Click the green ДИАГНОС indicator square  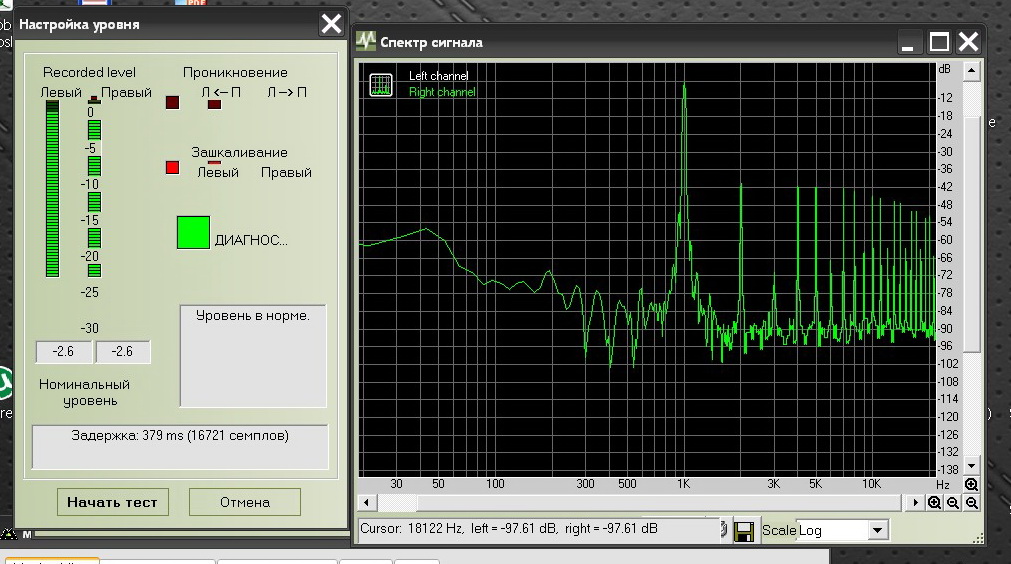[x=193, y=232]
